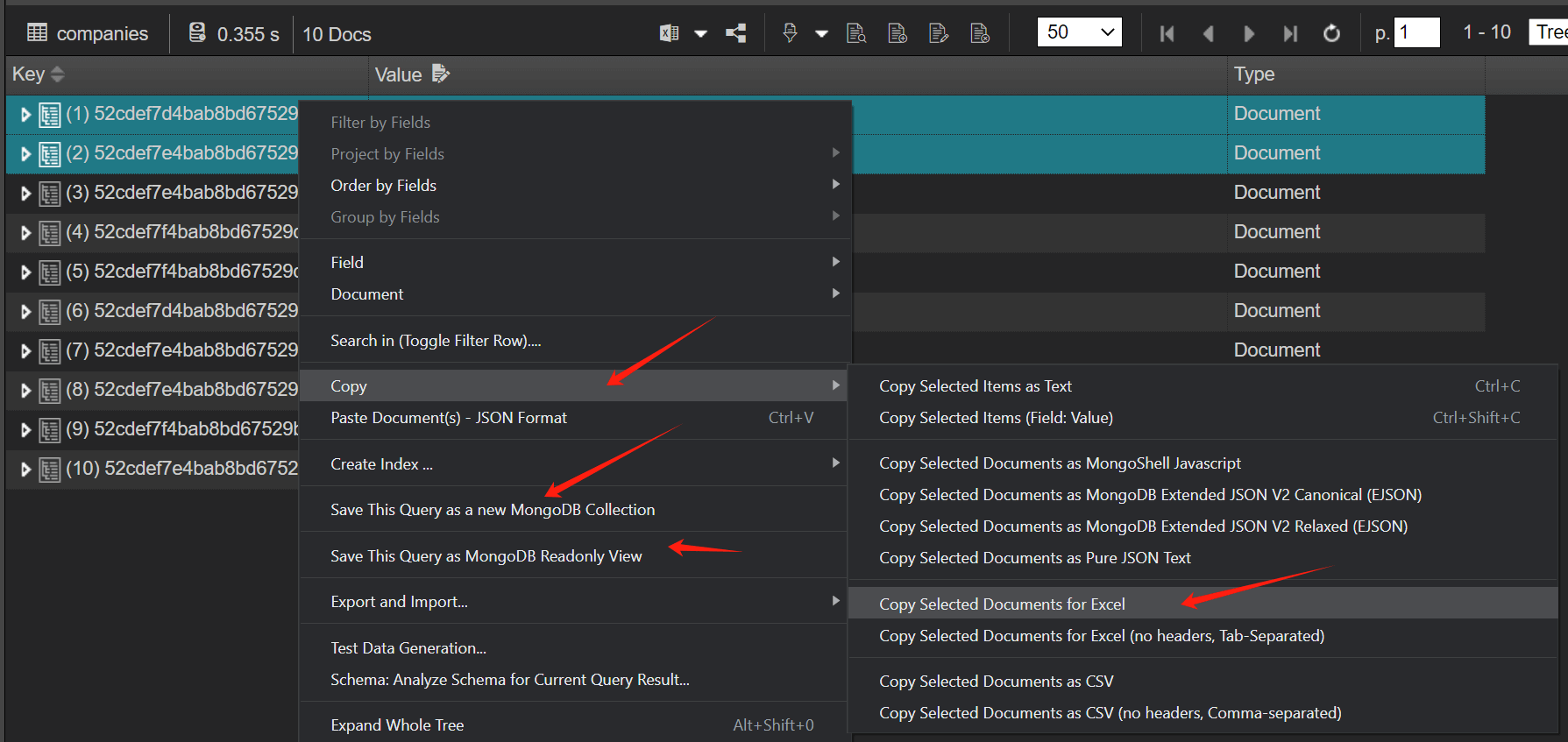Click the Export to Excel icon

click(669, 33)
